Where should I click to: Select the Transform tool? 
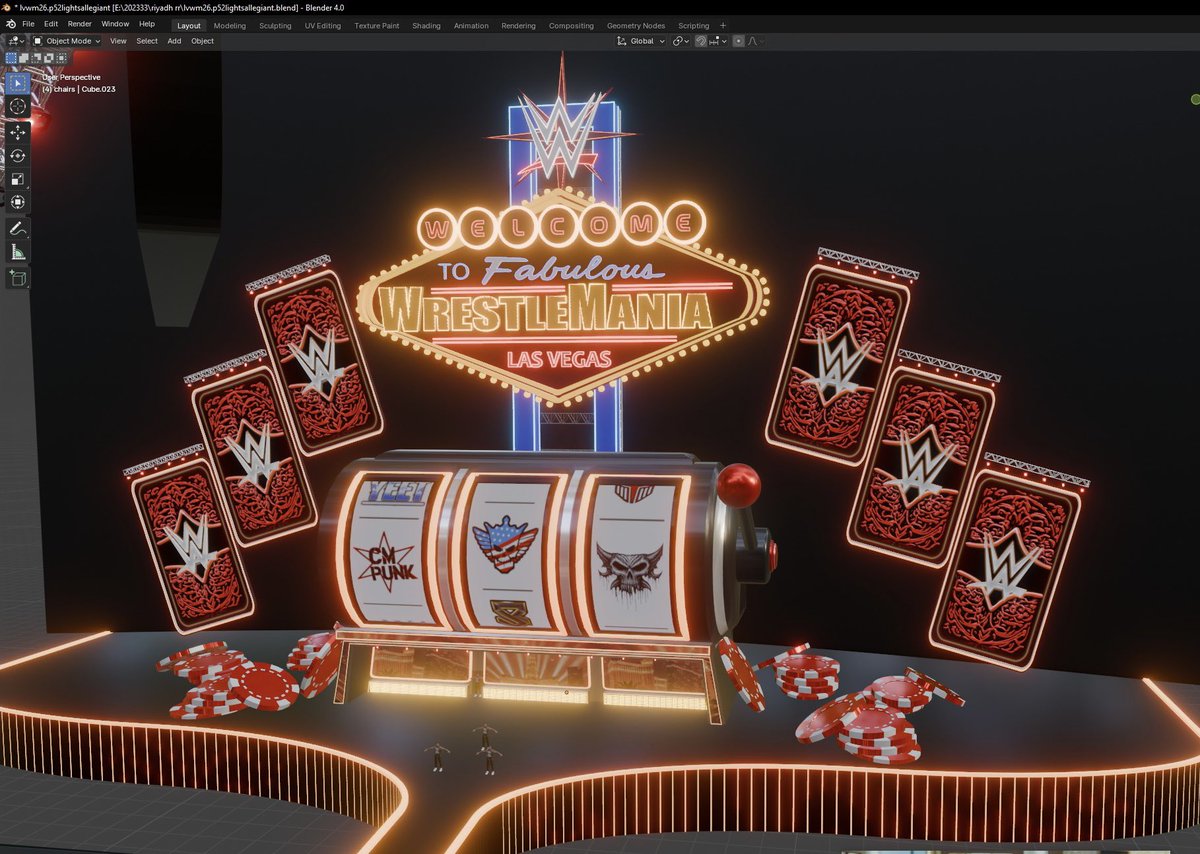[17, 202]
